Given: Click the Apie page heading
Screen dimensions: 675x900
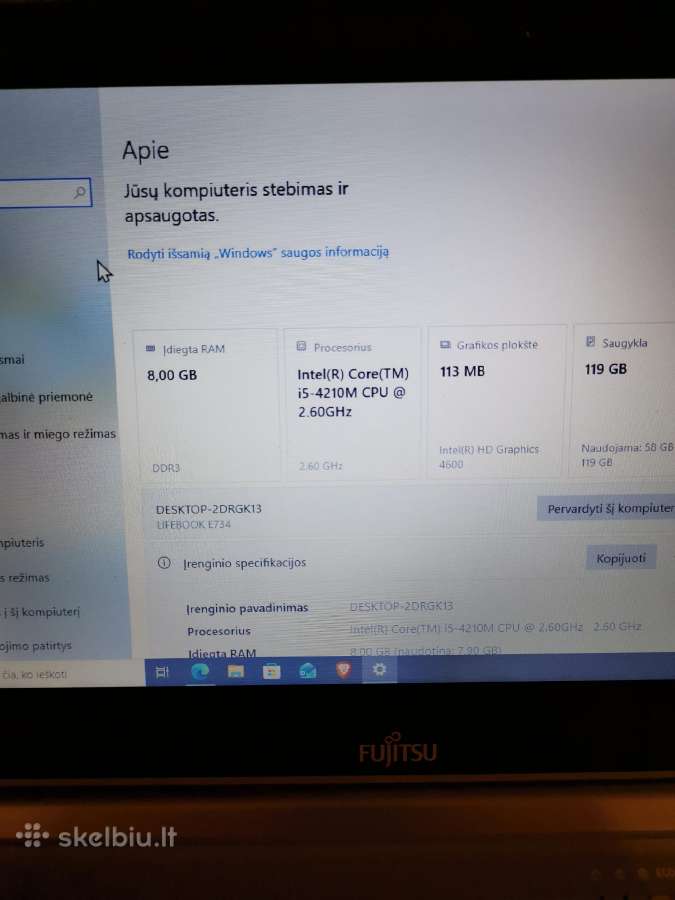Looking at the screenshot, I should coord(145,151).
